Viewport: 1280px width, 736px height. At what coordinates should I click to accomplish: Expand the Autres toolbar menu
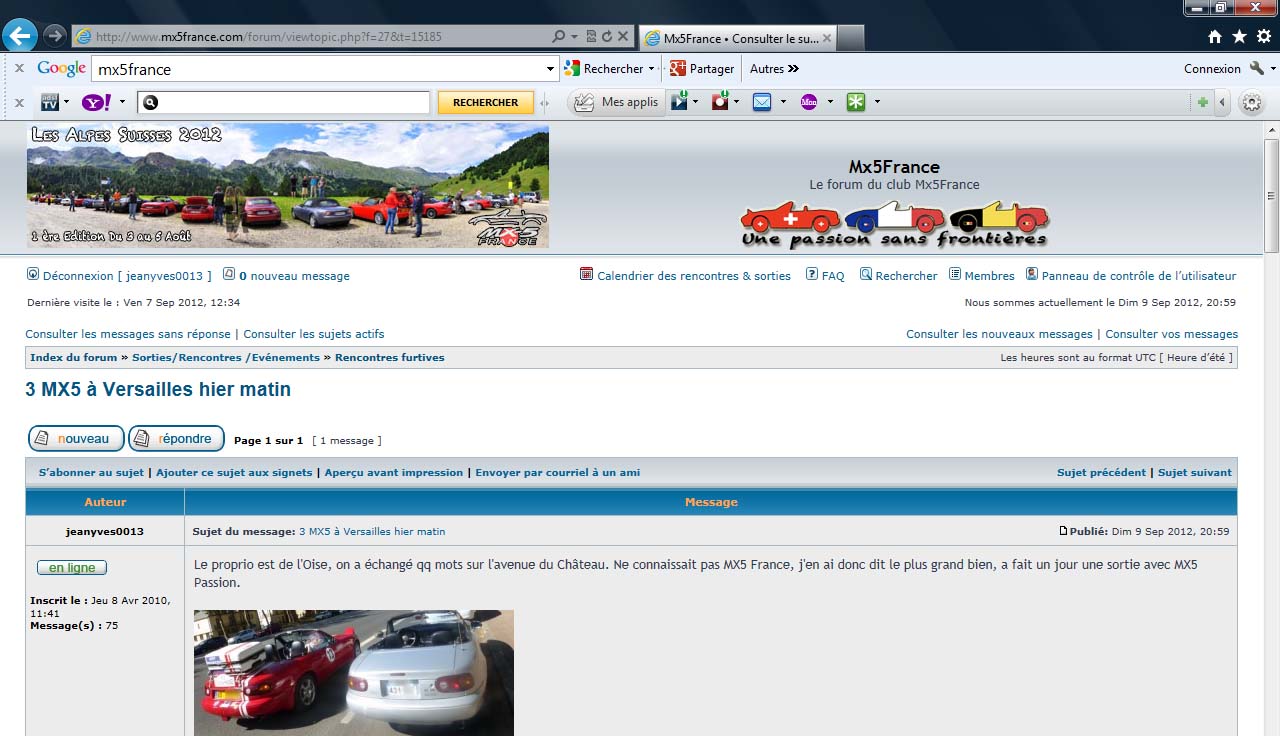point(775,69)
